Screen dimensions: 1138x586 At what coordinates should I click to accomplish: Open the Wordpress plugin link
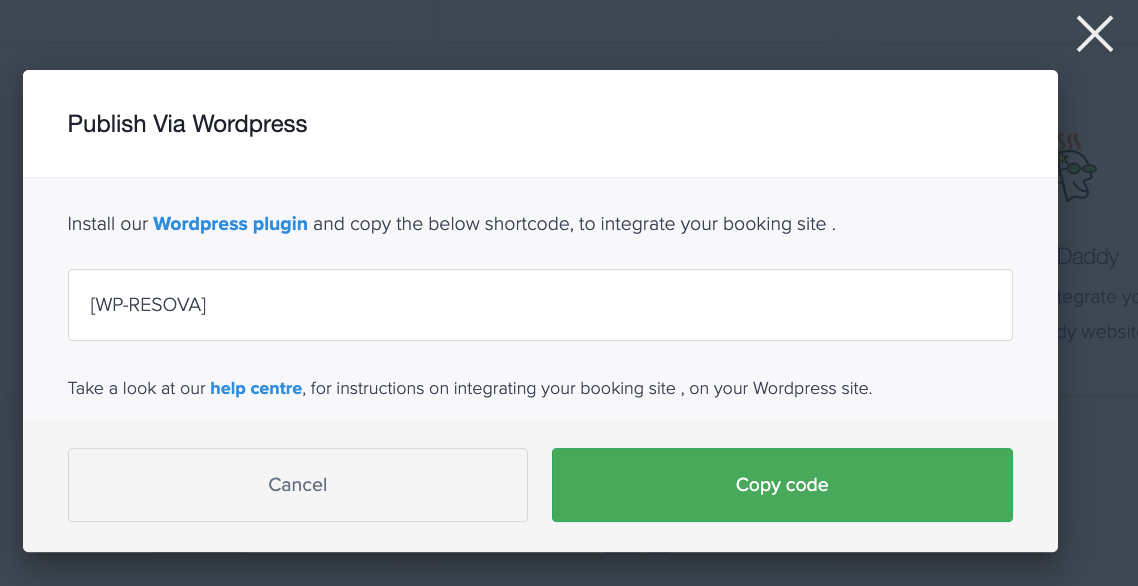[x=230, y=223]
